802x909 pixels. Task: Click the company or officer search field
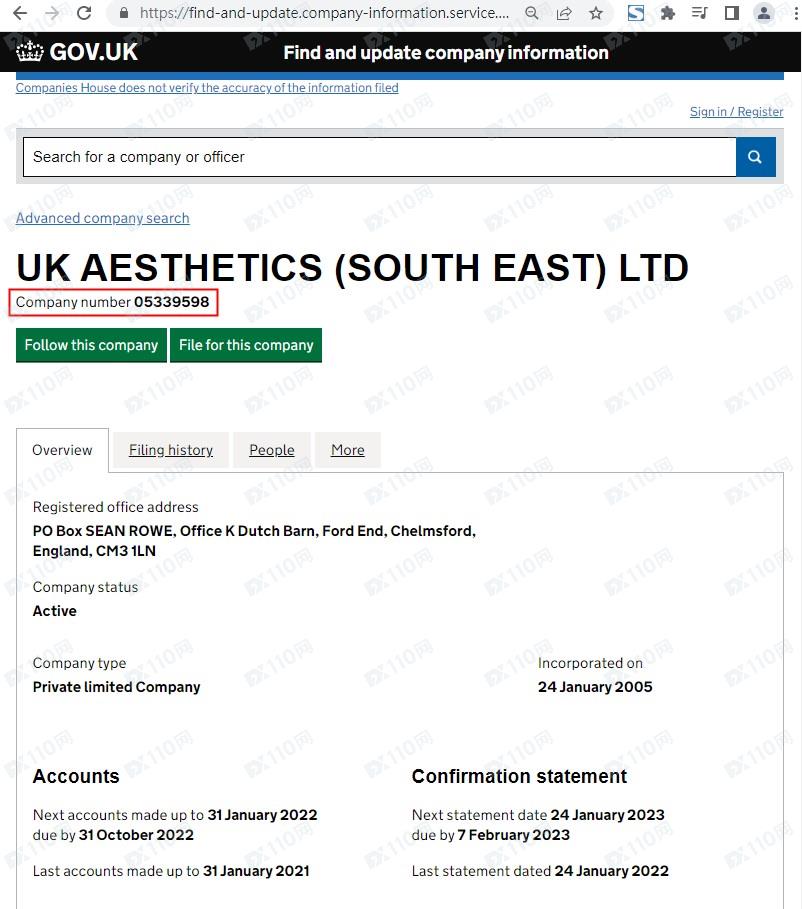[379, 157]
